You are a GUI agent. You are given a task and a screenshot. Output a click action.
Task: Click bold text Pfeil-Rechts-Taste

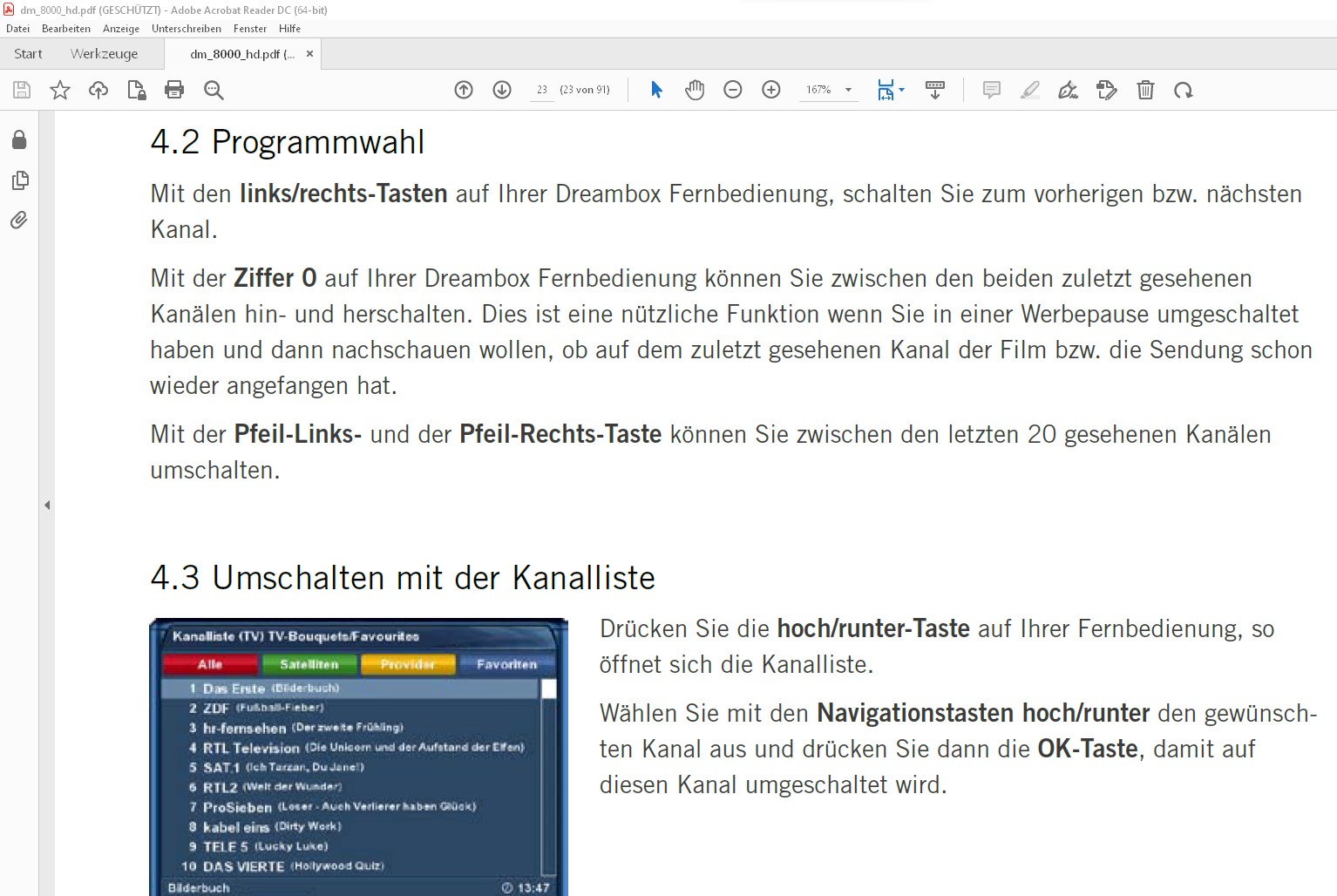point(560,434)
